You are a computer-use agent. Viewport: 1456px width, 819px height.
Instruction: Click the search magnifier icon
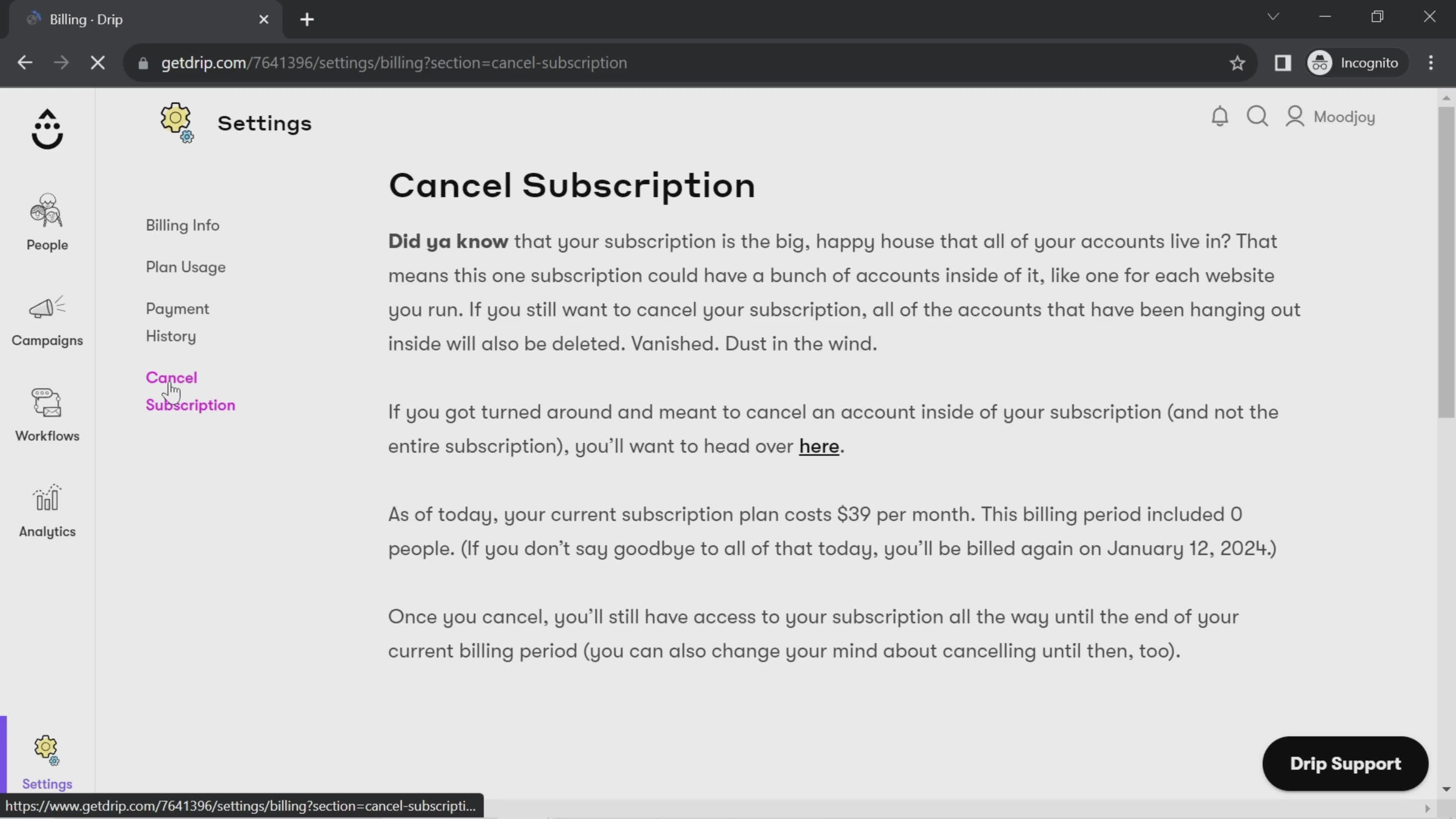click(x=1258, y=117)
